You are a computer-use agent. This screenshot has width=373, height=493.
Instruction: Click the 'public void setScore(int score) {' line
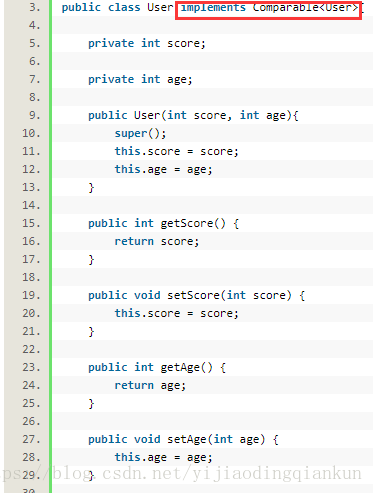coord(196,295)
